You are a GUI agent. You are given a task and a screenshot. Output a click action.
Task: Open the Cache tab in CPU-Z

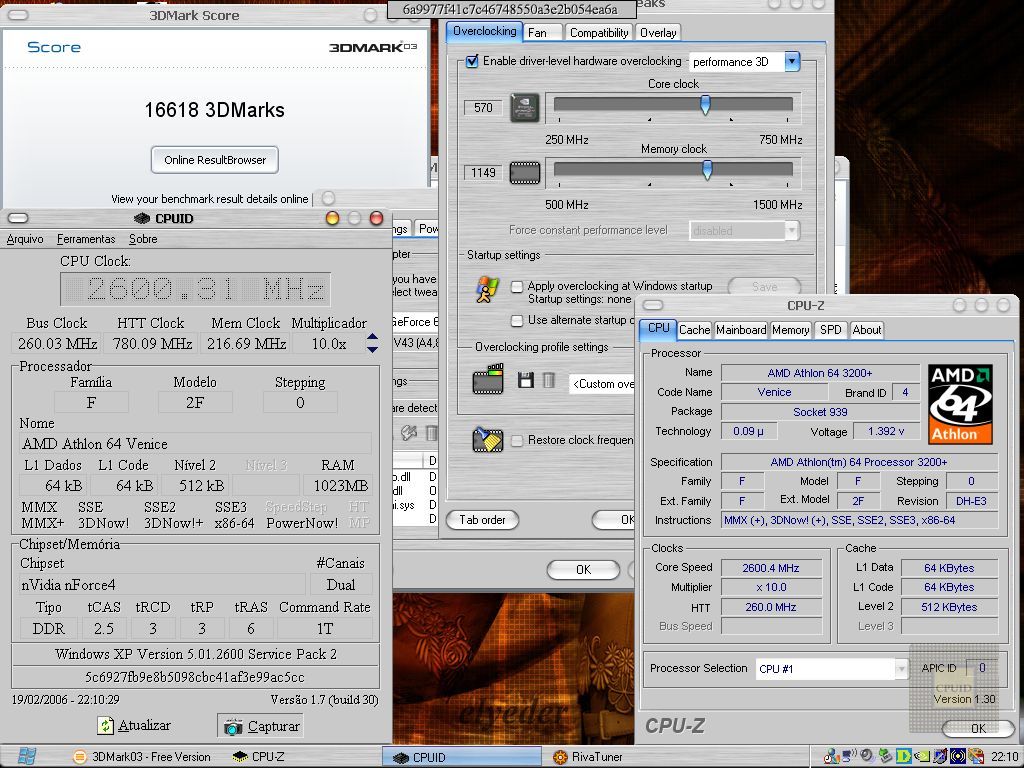pos(694,330)
